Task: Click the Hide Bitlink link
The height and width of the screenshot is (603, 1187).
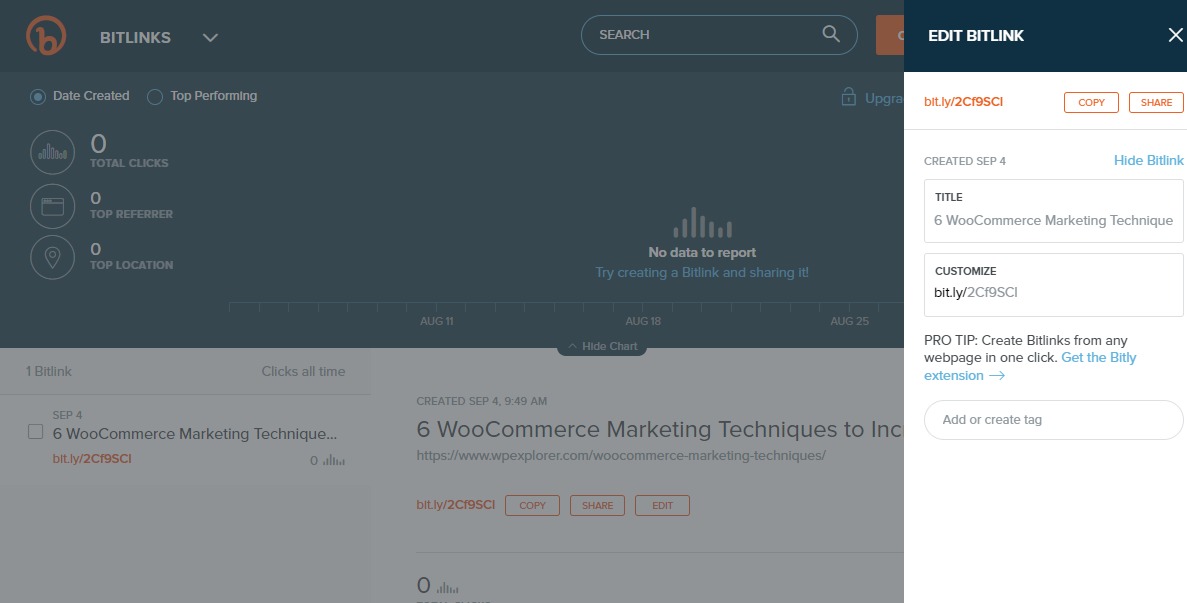Action: pyautogui.click(x=1148, y=160)
